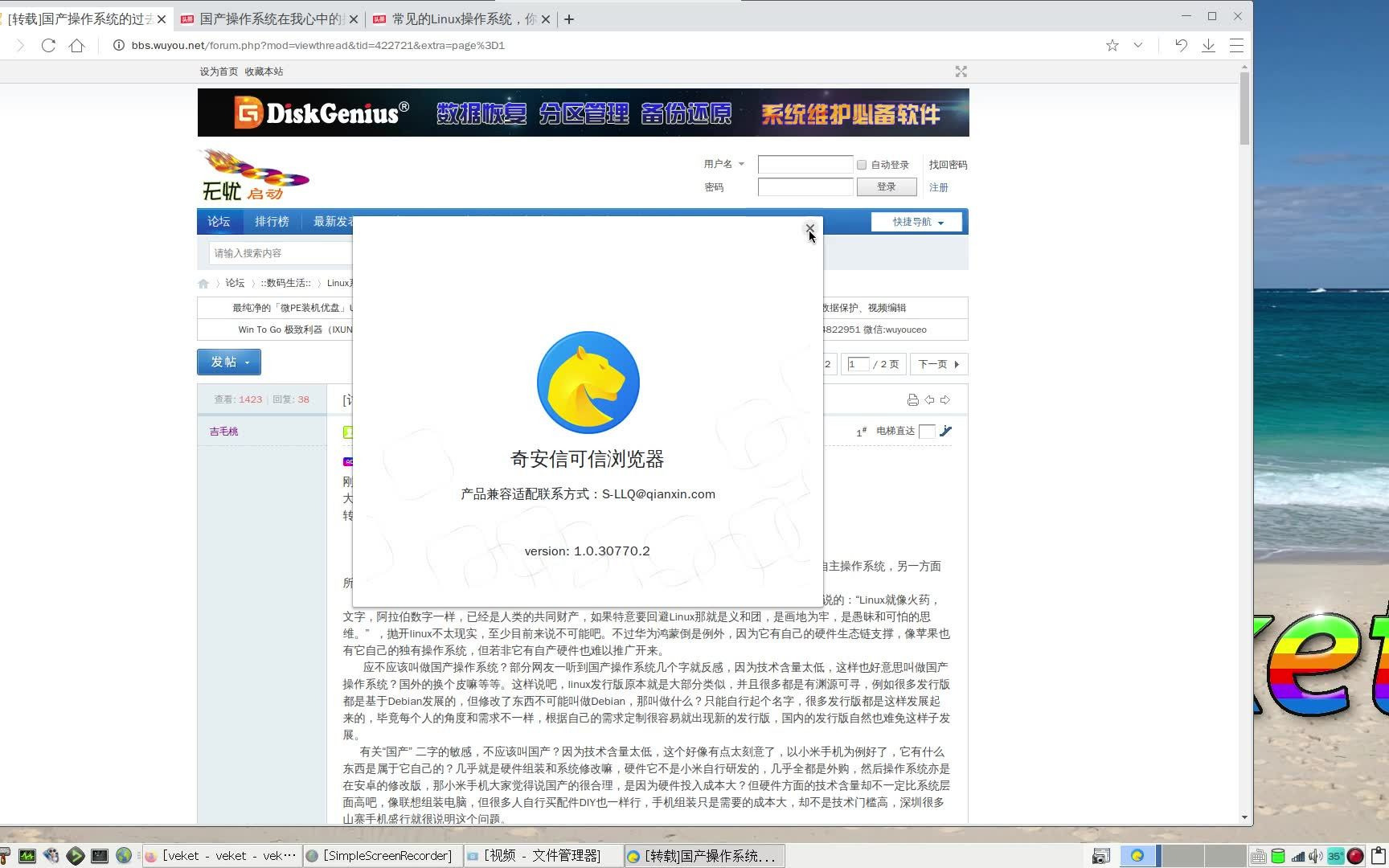Click the 35° temperature tray indicator
Image resolution: width=1389 pixels, height=868 pixels.
point(1335,856)
